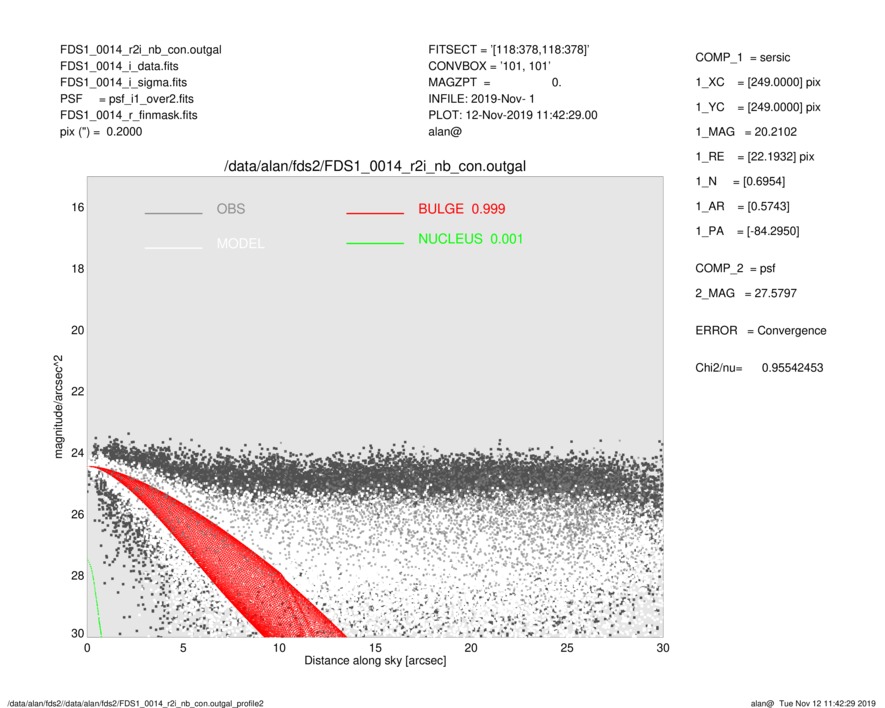Click the y-axis tick label 16

[78, 208]
